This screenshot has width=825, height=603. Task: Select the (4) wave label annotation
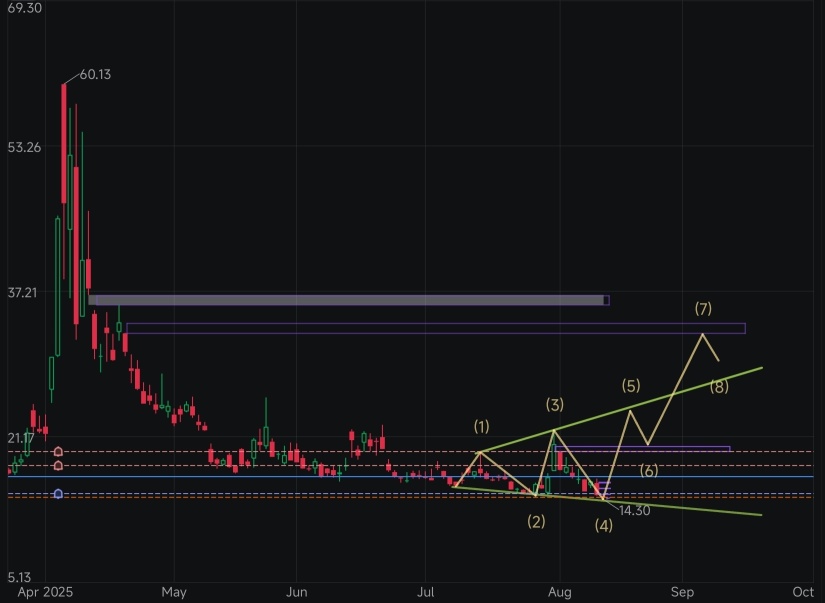pos(603,525)
